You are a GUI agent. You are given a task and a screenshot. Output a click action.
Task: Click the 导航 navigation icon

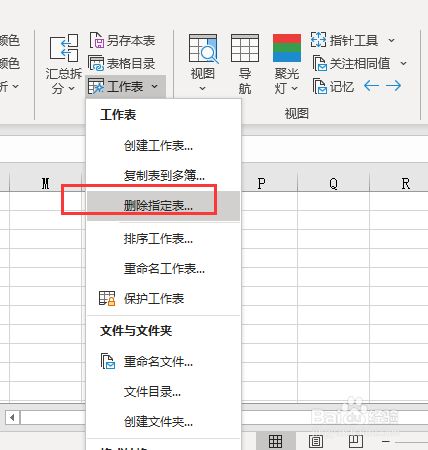[245, 63]
